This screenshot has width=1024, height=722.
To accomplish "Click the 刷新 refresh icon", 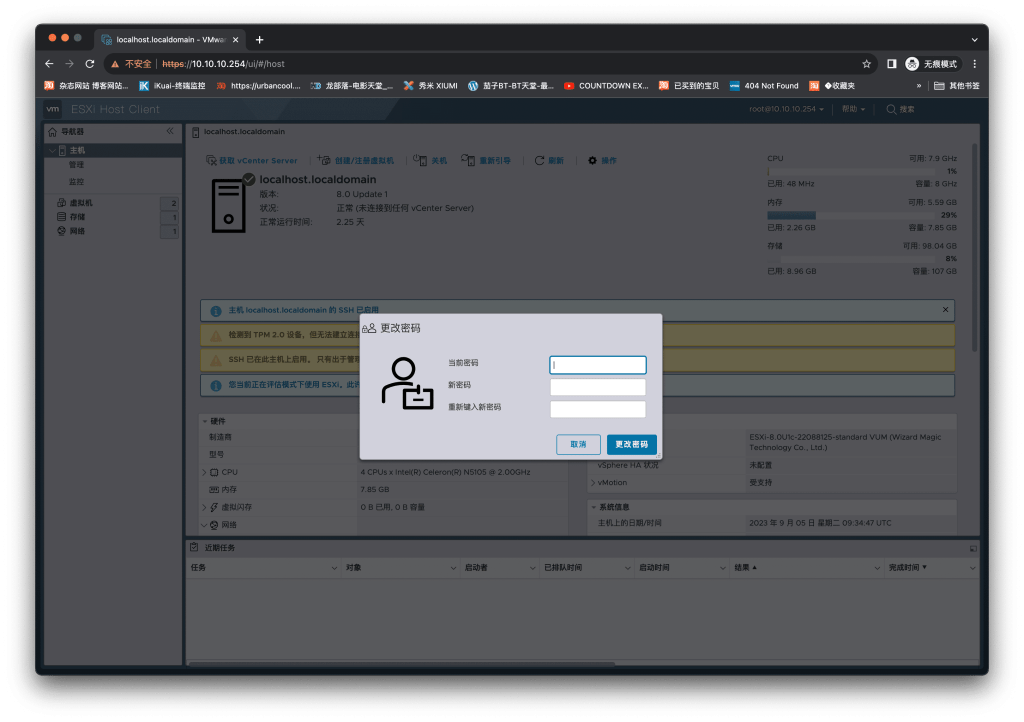I will click(x=539, y=160).
